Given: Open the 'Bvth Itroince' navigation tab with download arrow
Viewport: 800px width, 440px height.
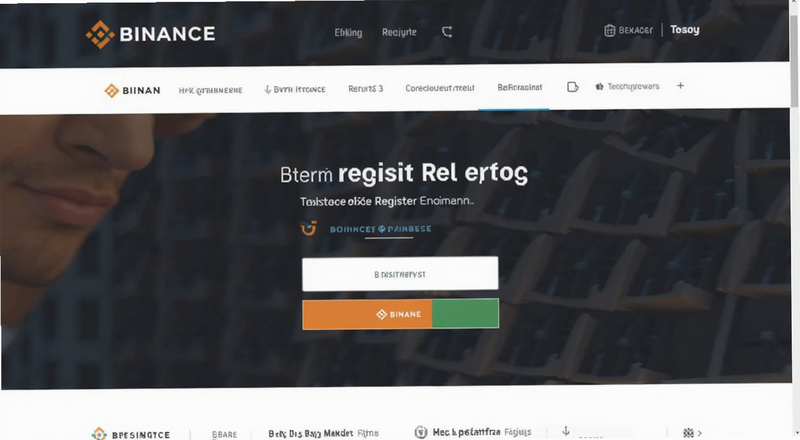Looking at the screenshot, I should (295, 89).
